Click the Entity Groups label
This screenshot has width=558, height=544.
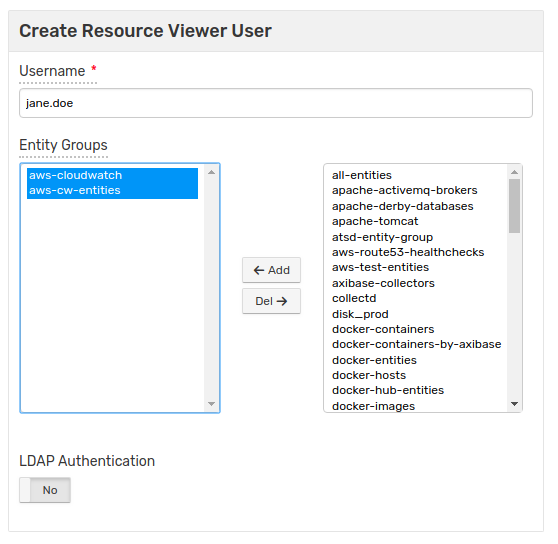tap(63, 145)
